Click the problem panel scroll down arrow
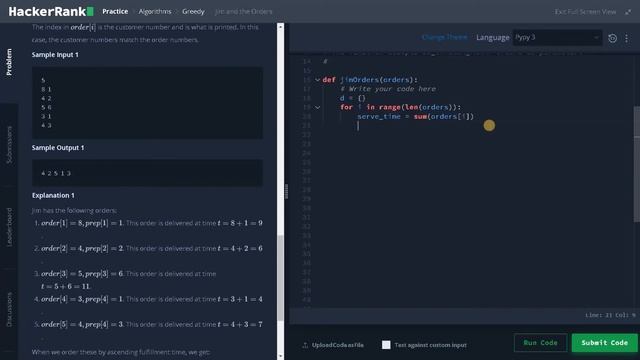 [x=280, y=356]
